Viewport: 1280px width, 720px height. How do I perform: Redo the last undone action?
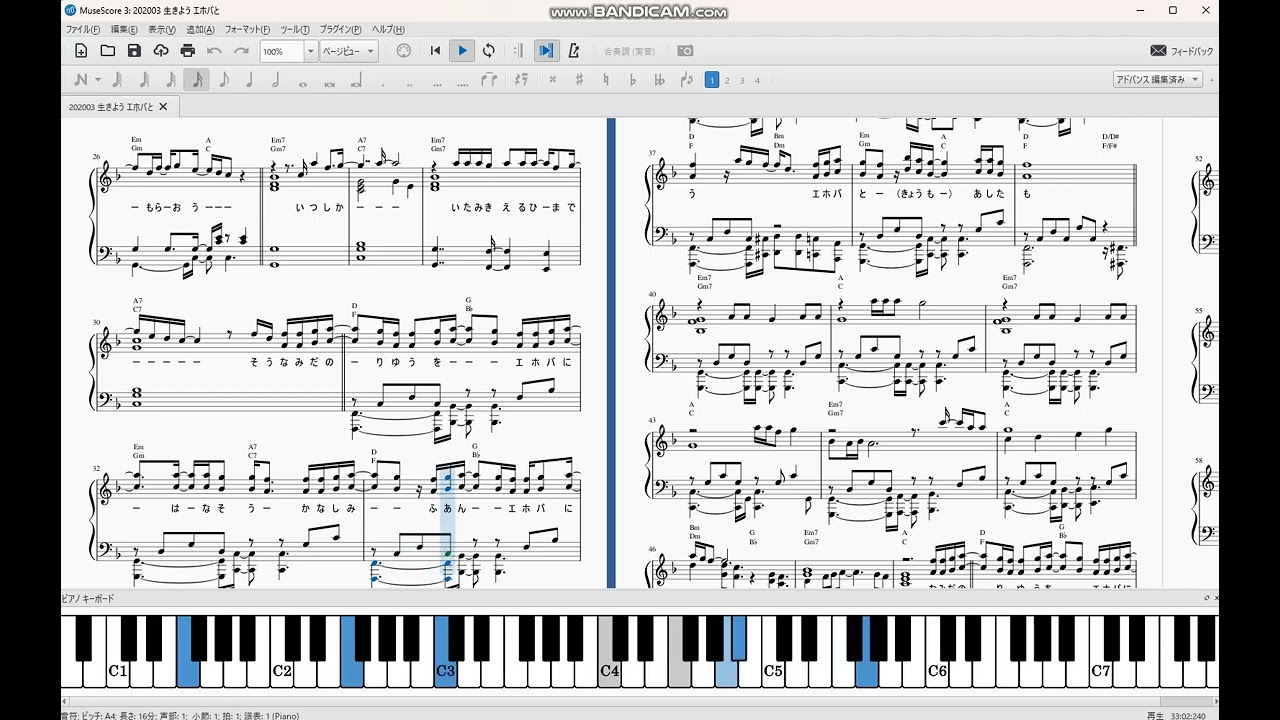[241, 51]
